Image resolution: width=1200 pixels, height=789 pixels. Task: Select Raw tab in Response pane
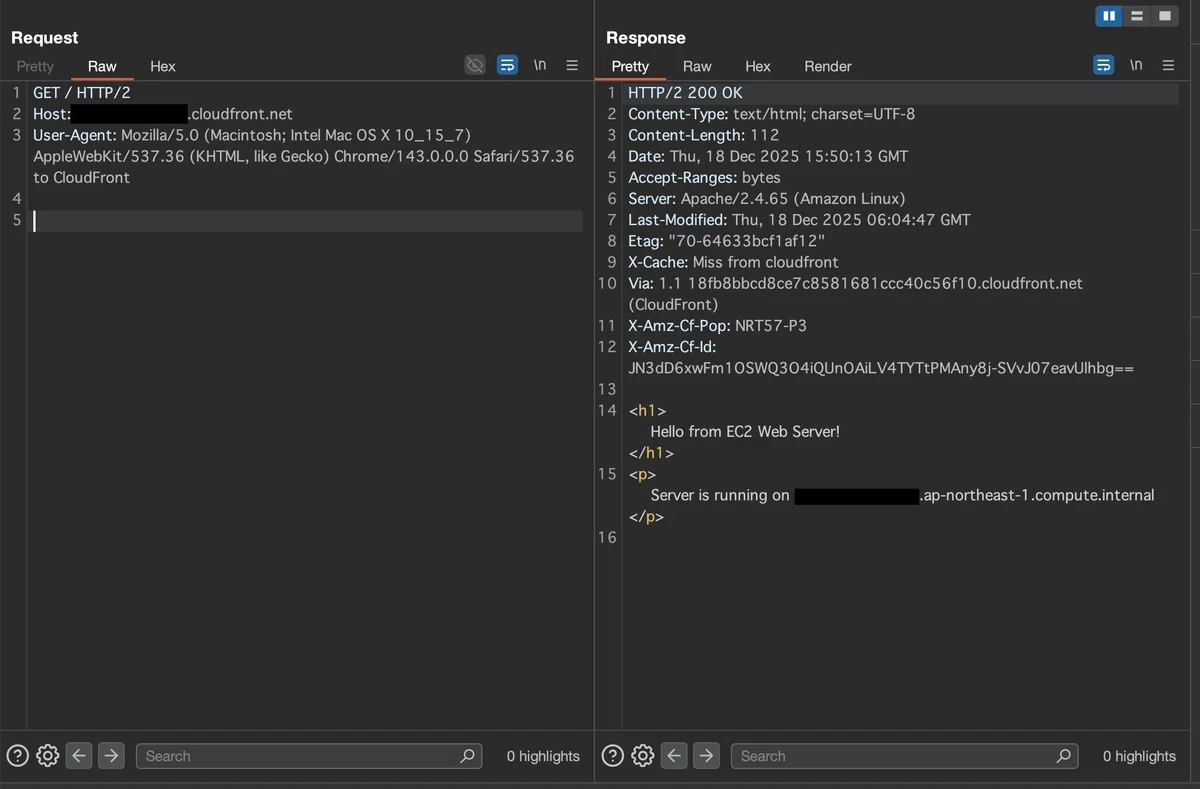click(697, 66)
